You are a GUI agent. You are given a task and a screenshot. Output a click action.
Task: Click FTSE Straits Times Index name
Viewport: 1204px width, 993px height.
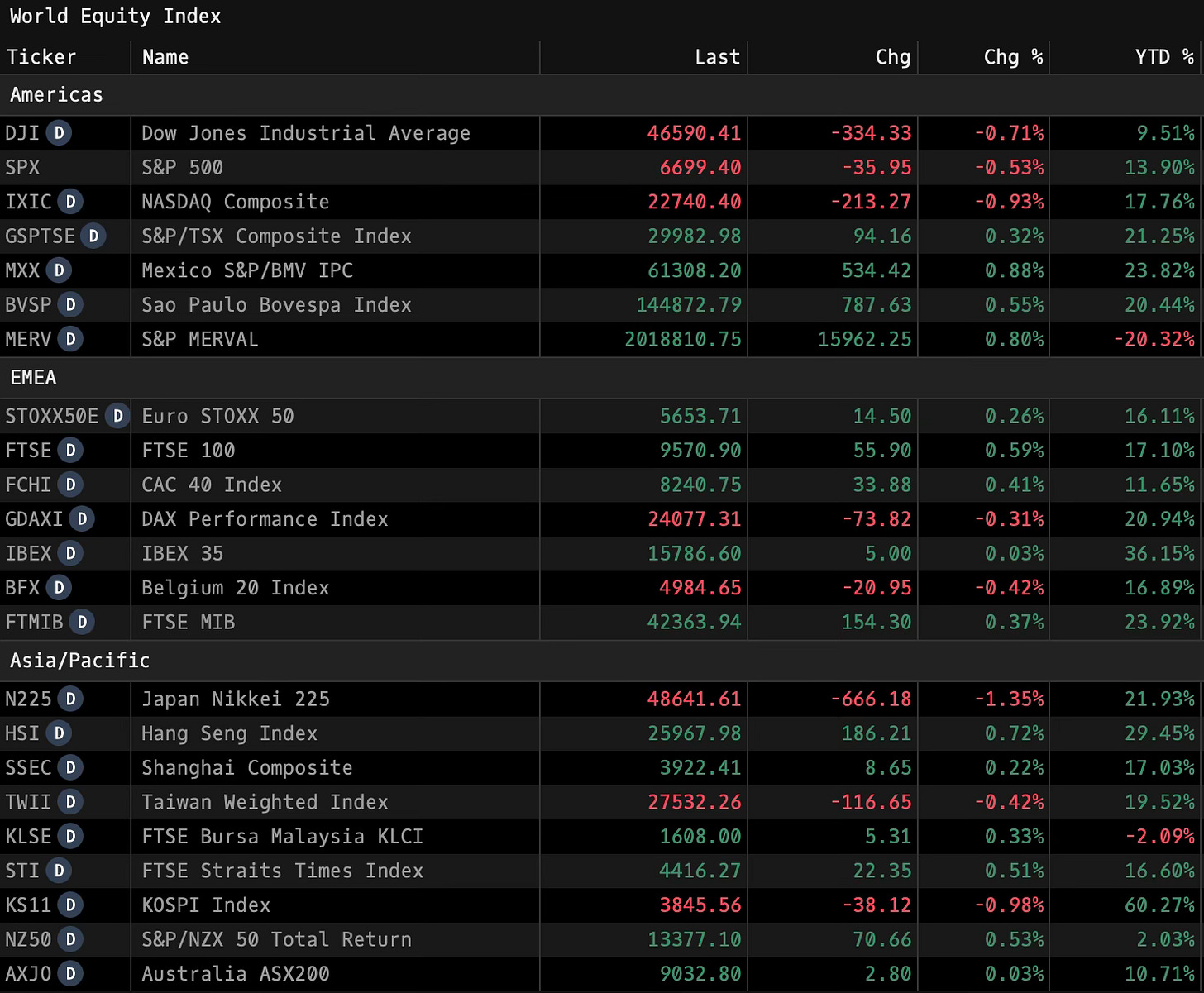click(x=283, y=871)
